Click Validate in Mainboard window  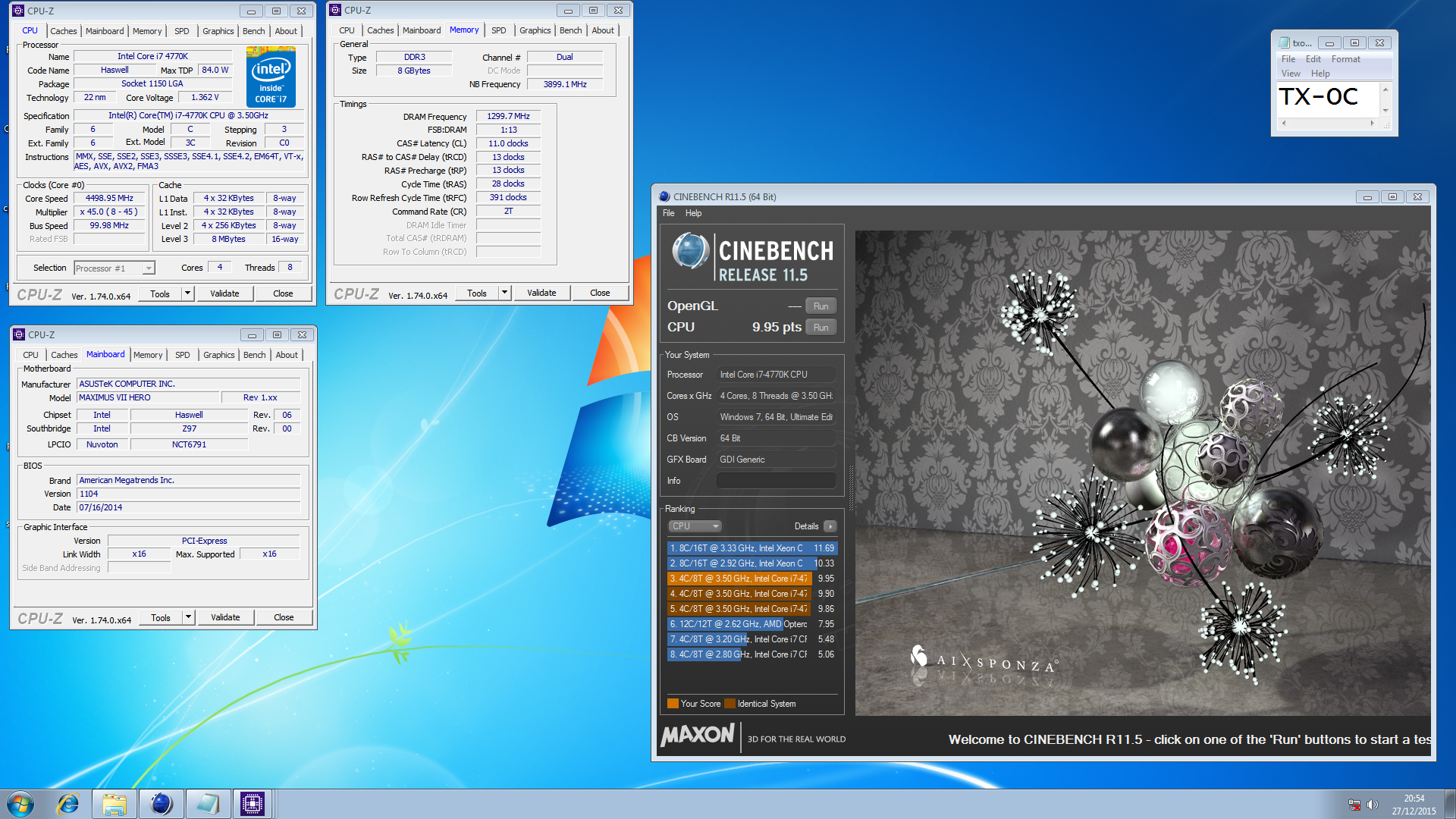(x=225, y=617)
